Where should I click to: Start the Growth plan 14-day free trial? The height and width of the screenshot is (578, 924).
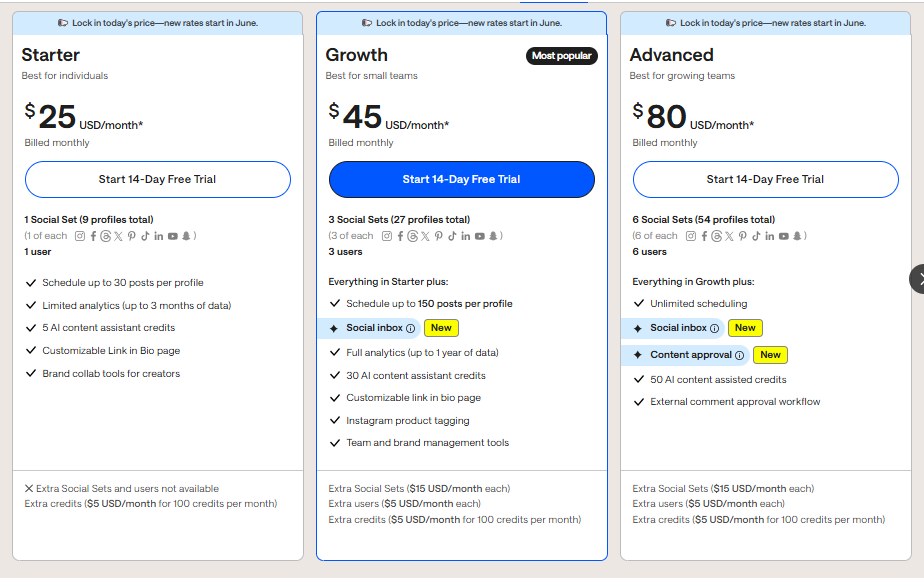point(461,180)
